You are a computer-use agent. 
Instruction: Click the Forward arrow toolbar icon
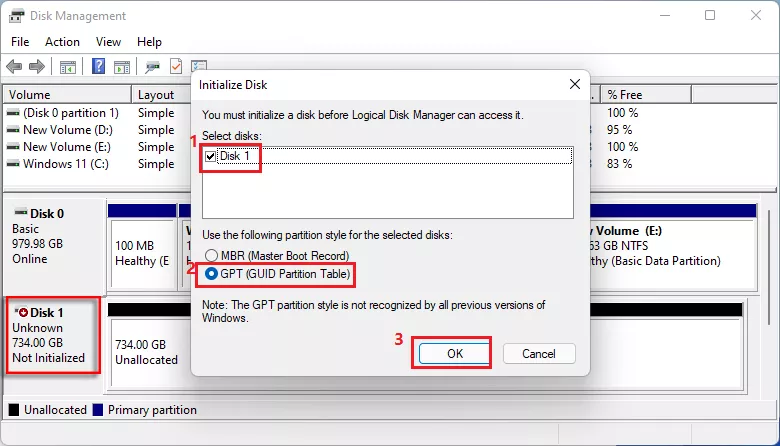click(x=37, y=66)
